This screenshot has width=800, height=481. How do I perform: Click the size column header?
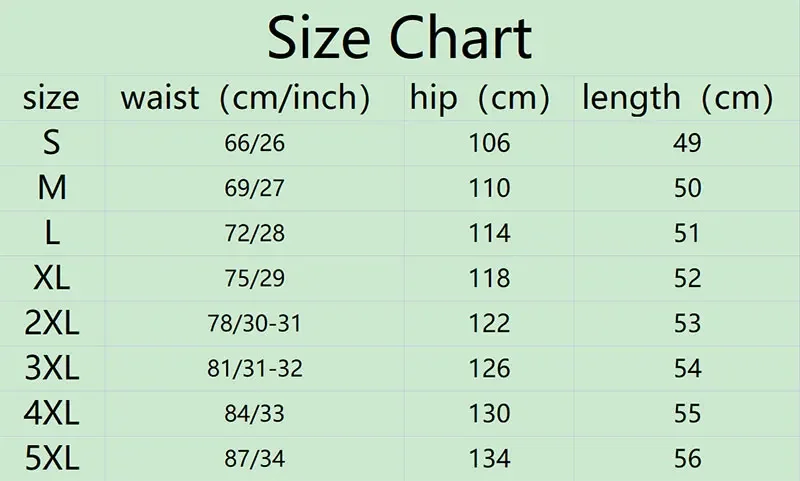[51, 98]
